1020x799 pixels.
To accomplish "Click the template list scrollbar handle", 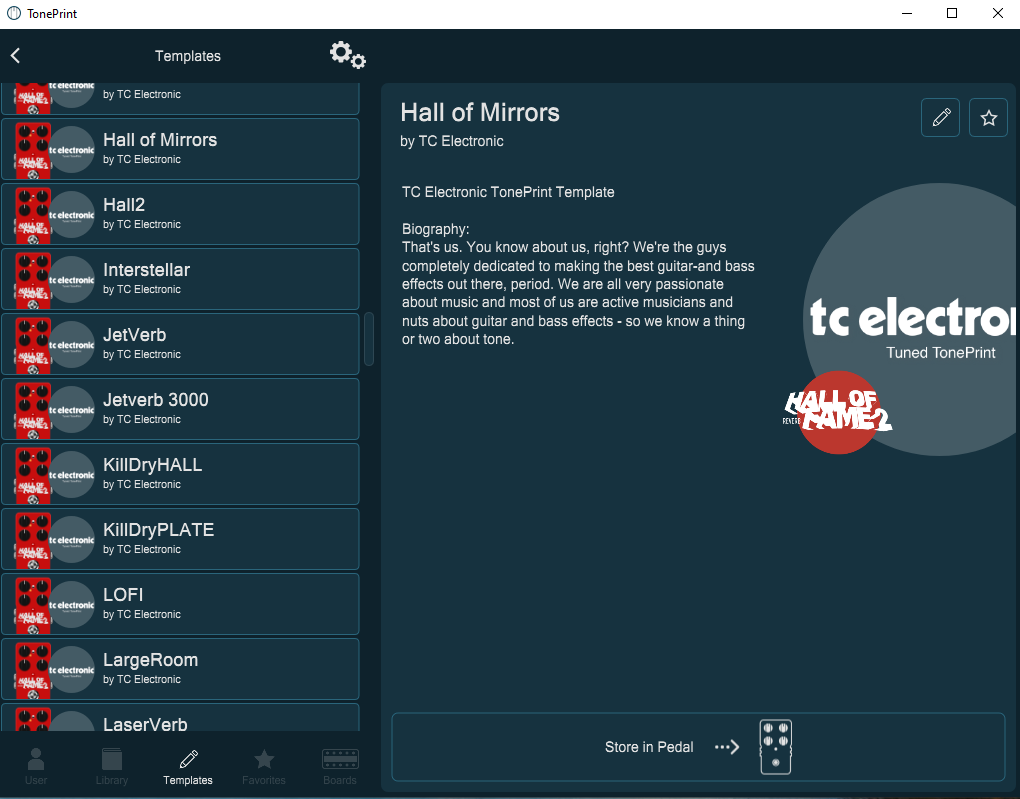I will coord(369,339).
